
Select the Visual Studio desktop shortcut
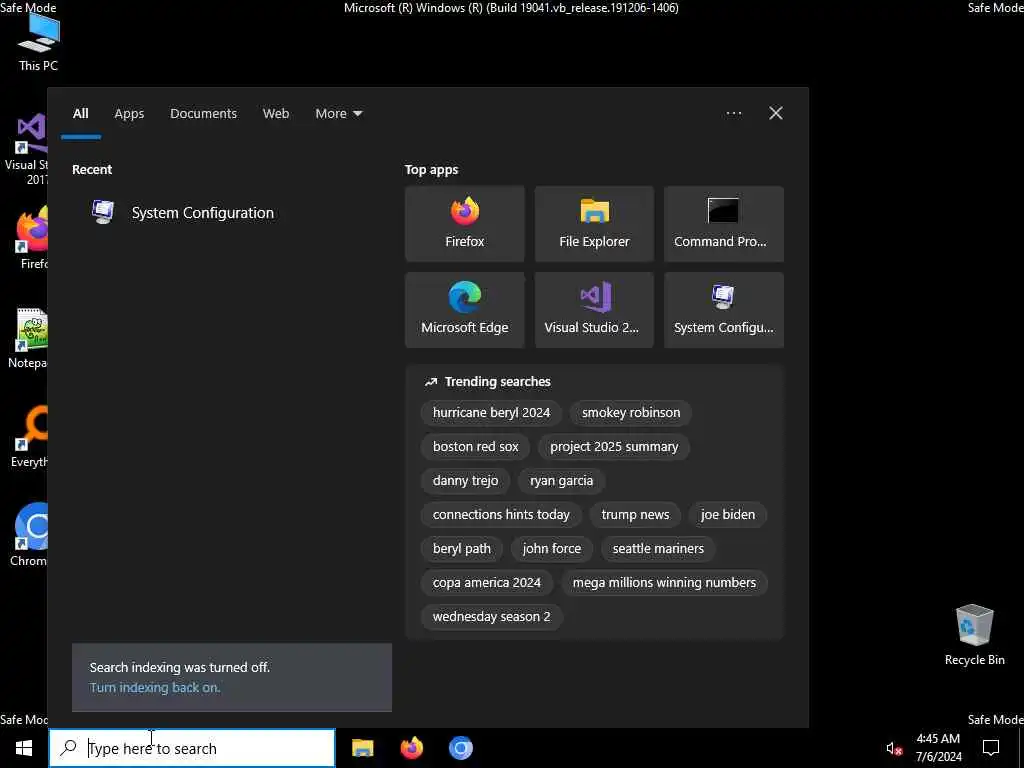[26, 150]
